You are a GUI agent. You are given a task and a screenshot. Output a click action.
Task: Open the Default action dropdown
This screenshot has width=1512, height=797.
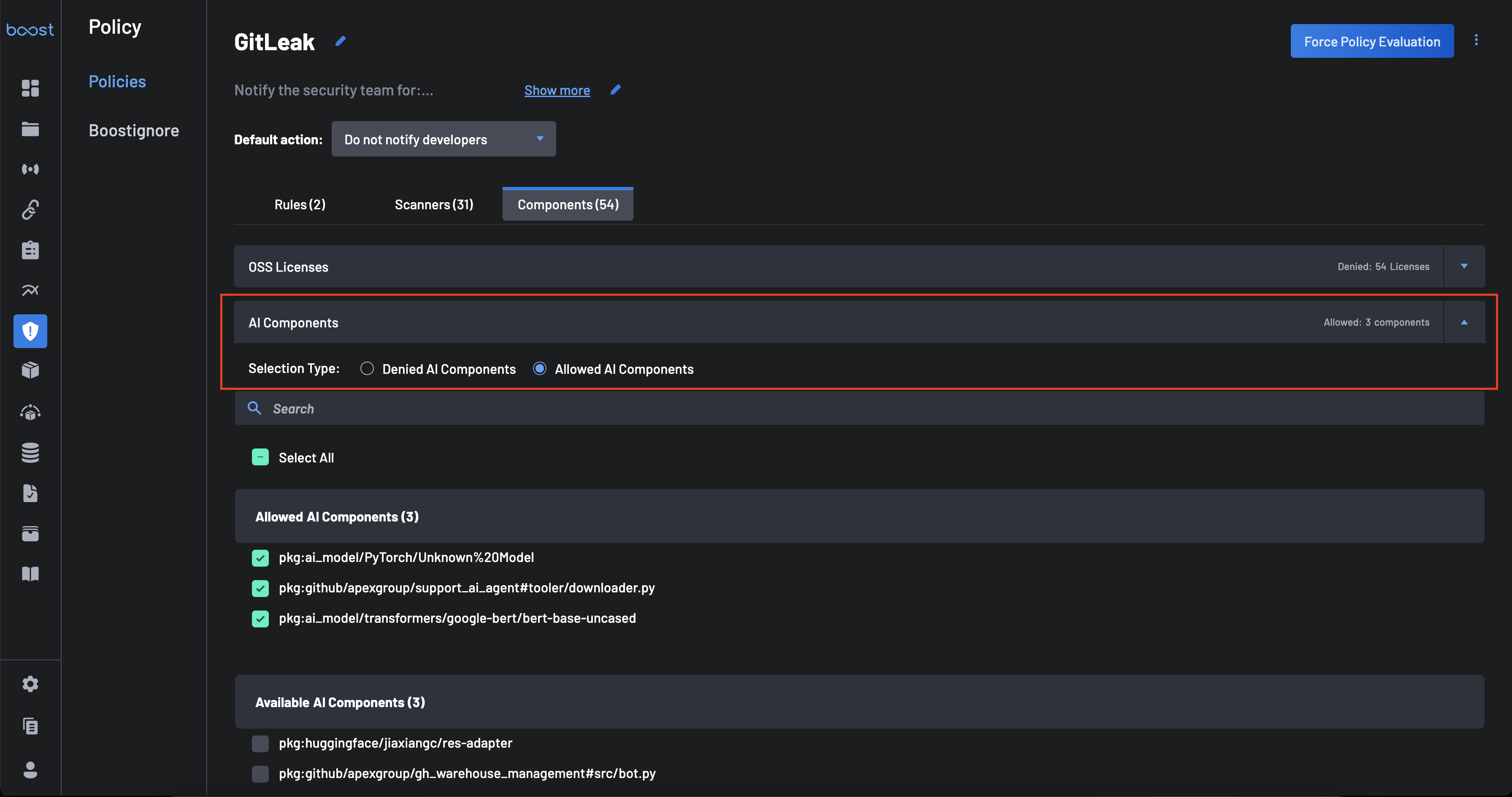pyautogui.click(x=443, y=139)
